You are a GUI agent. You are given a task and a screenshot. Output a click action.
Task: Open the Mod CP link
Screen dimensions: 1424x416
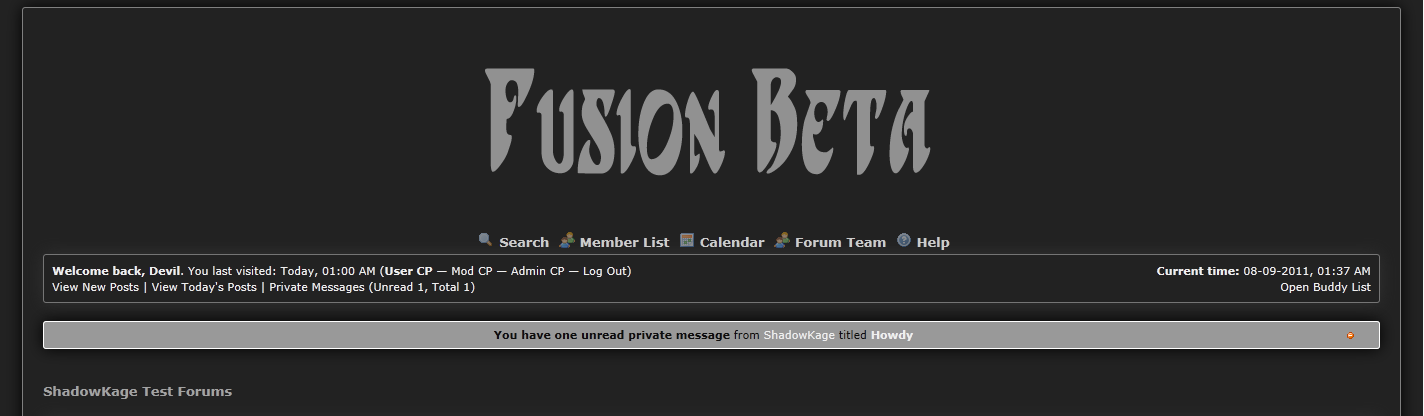pyautogui.click(x=472, y=271)
